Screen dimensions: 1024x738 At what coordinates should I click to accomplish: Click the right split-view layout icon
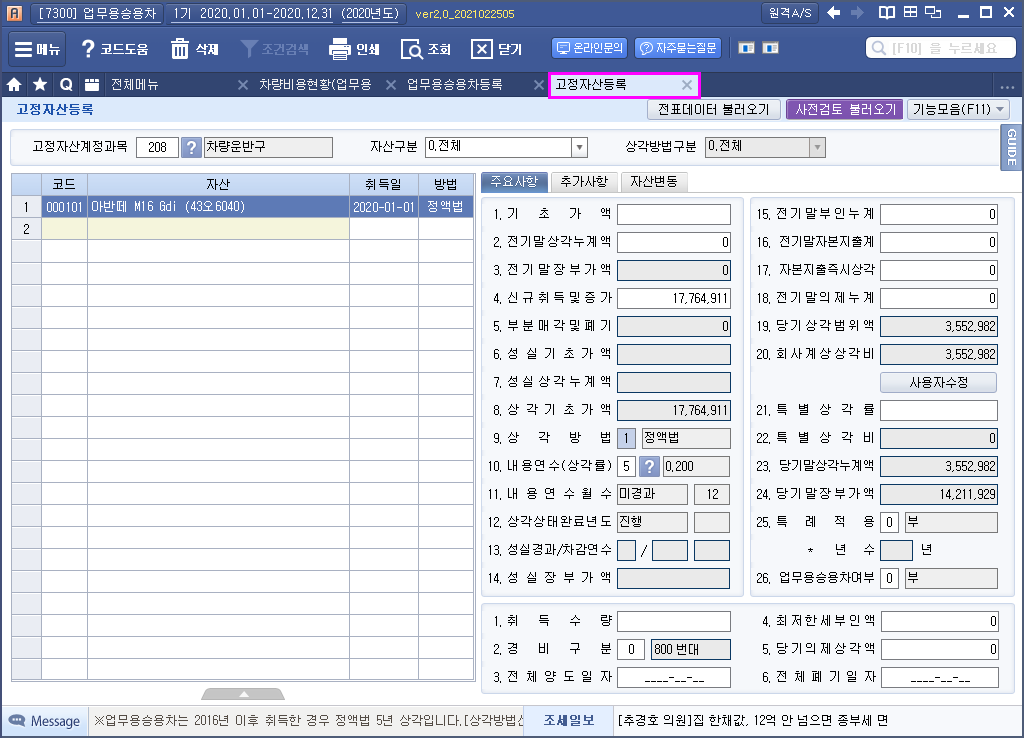pyautogui.click(x=771, y=48)
